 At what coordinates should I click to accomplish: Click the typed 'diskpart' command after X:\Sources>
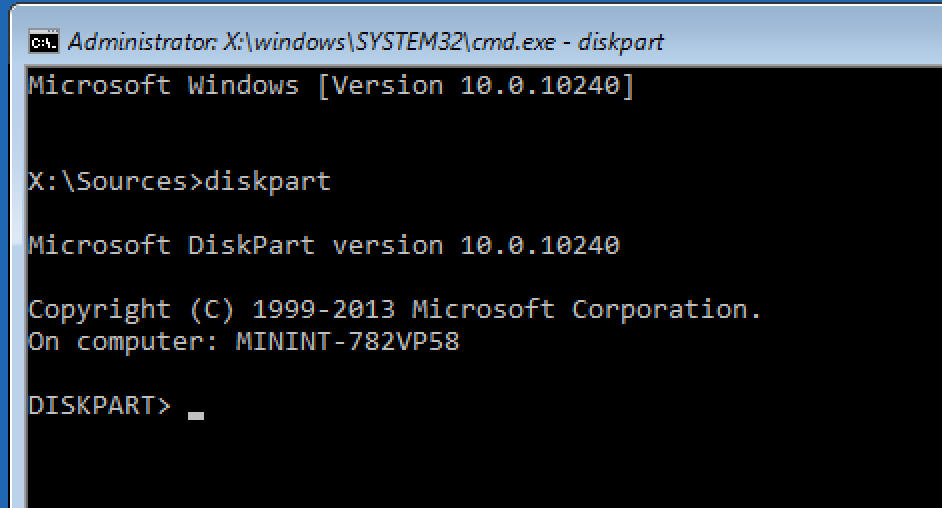click(x=267, y=181)
